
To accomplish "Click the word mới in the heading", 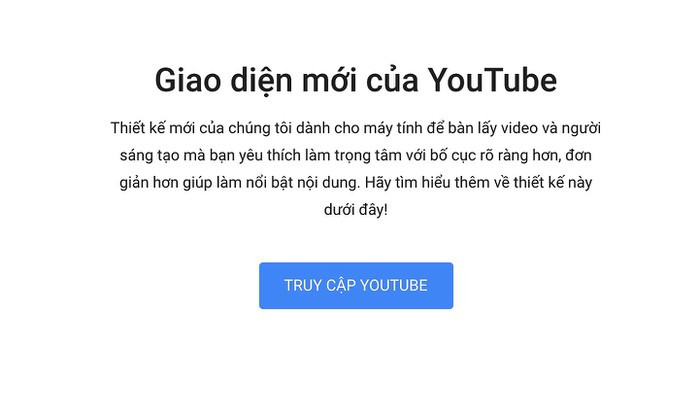I will pos(329,81).
